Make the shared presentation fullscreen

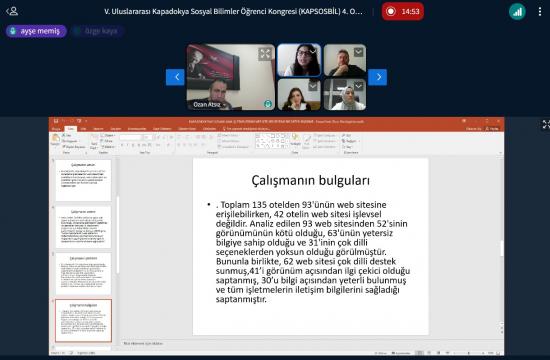click(546, 124)
